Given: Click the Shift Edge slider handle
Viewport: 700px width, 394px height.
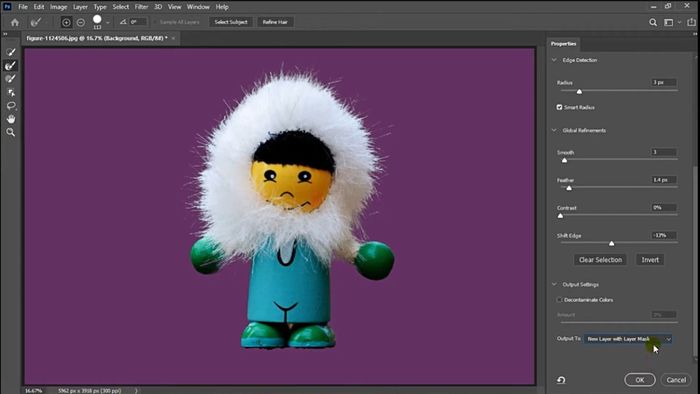Looking at the screenshot, I should 611,243.
